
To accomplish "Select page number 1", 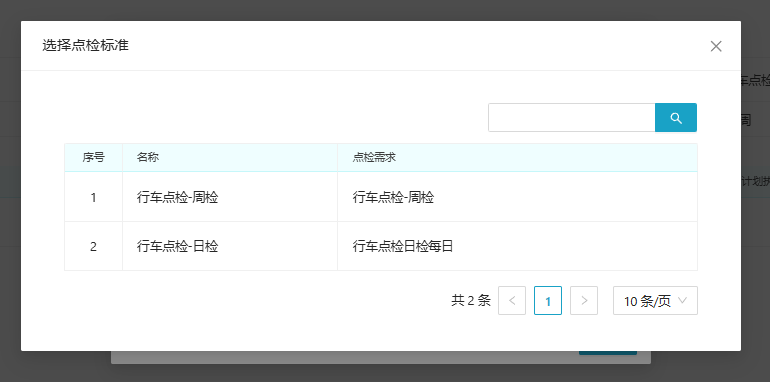I will tap(548, 300).
